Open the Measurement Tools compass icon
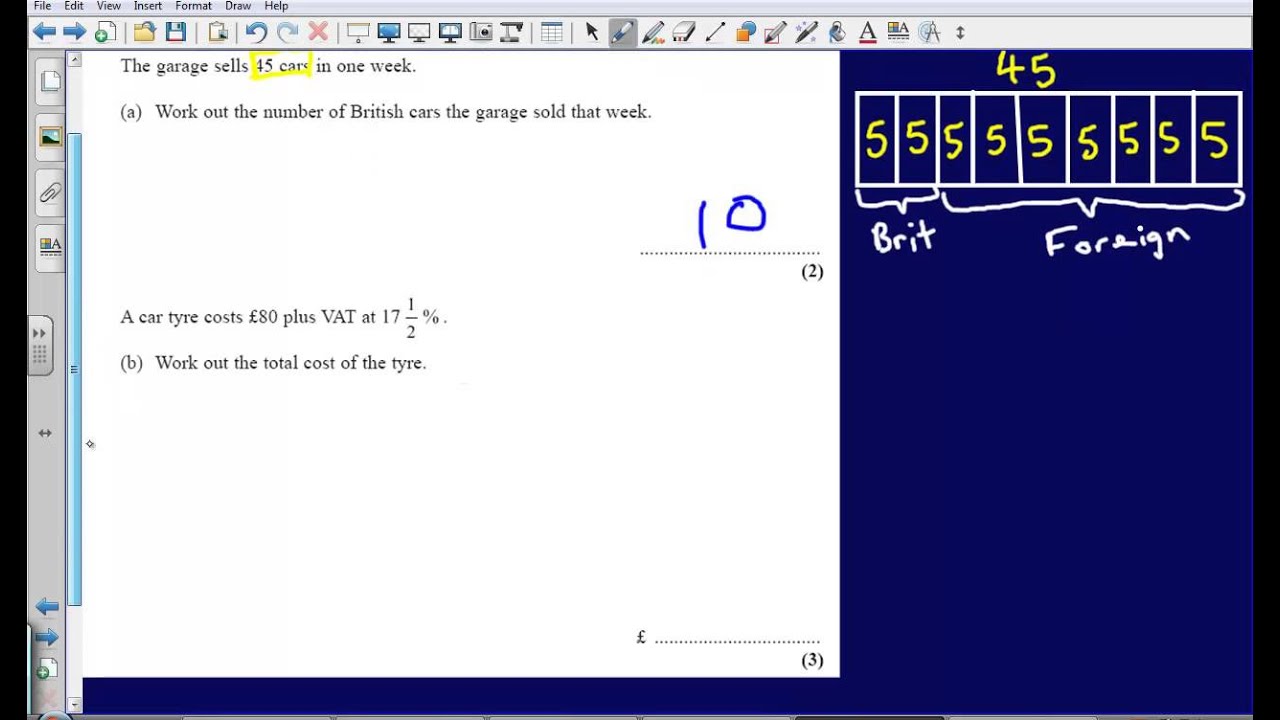The width and height of the screenshot is (1280, 720). tap(929, 32)
